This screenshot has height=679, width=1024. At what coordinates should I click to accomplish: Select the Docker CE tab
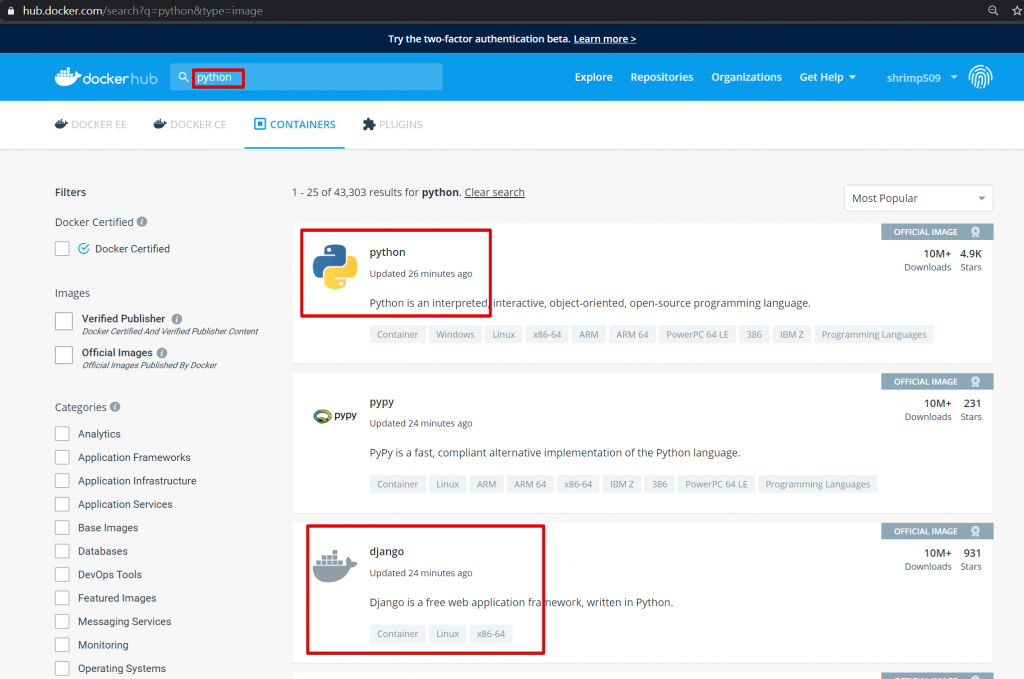coord(190,124)
